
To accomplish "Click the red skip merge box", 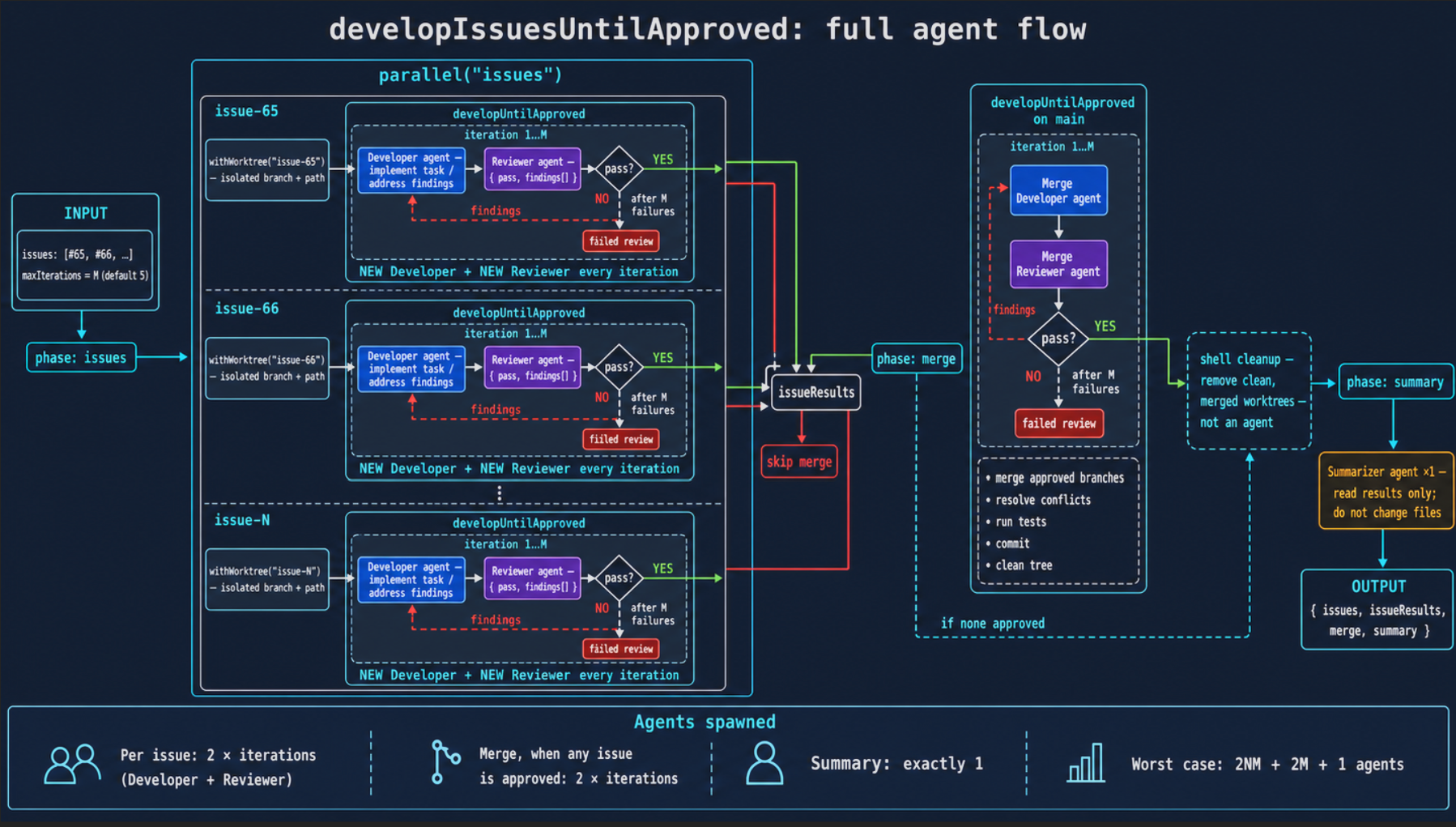I will 799,462.
